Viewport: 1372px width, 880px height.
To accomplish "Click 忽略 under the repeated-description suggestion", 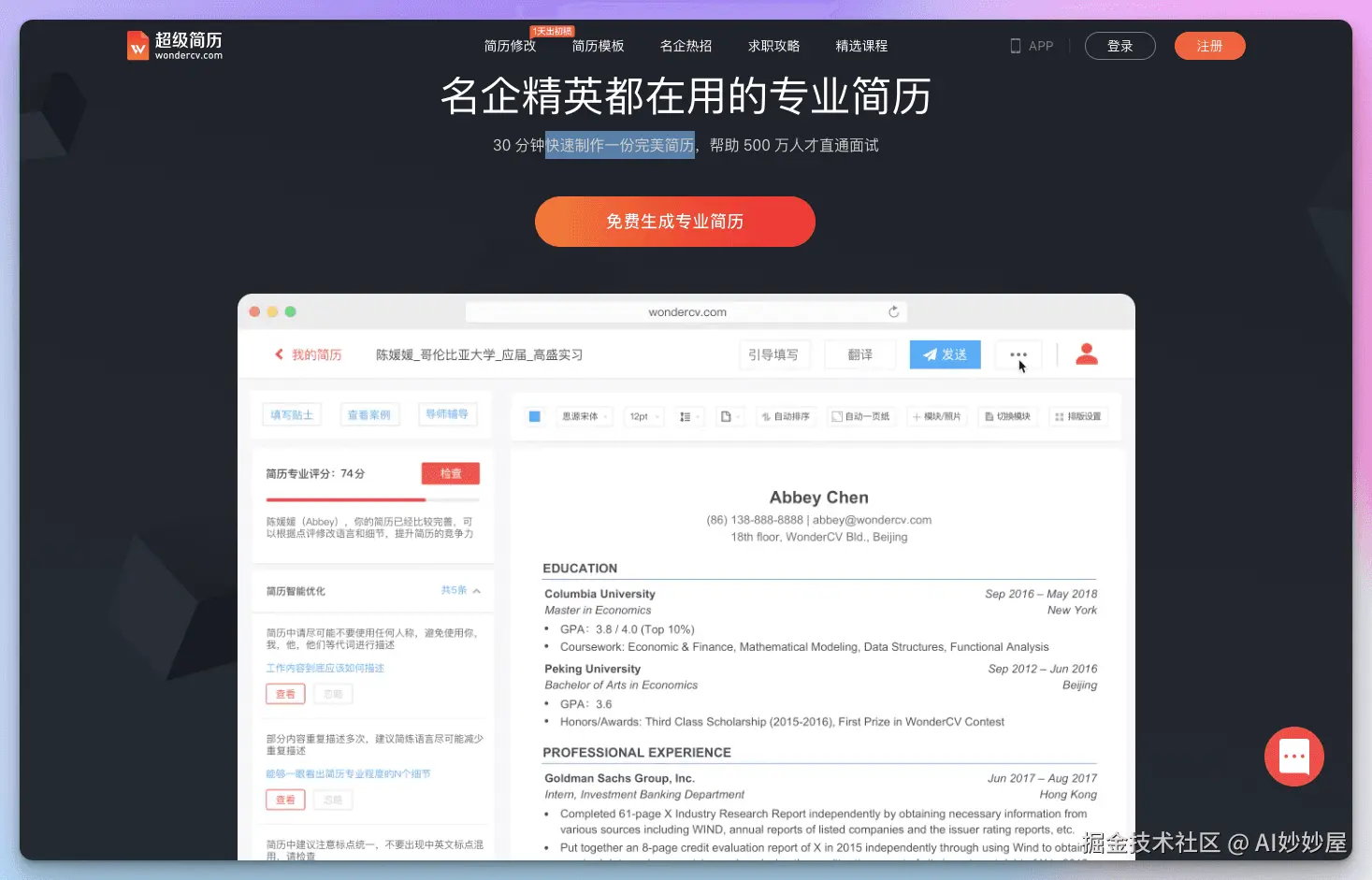I will click(333, 800).
